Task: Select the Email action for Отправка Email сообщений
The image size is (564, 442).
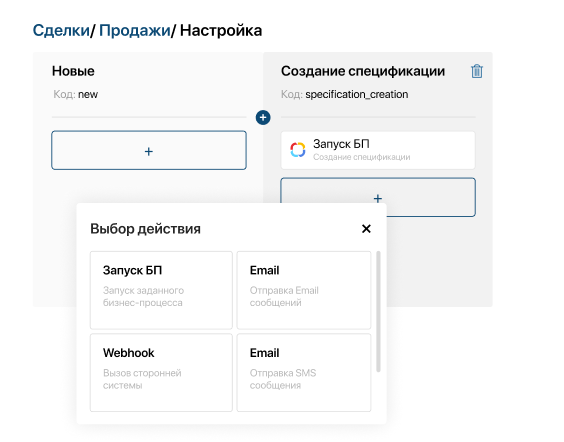Action: [x=304, y=290]
